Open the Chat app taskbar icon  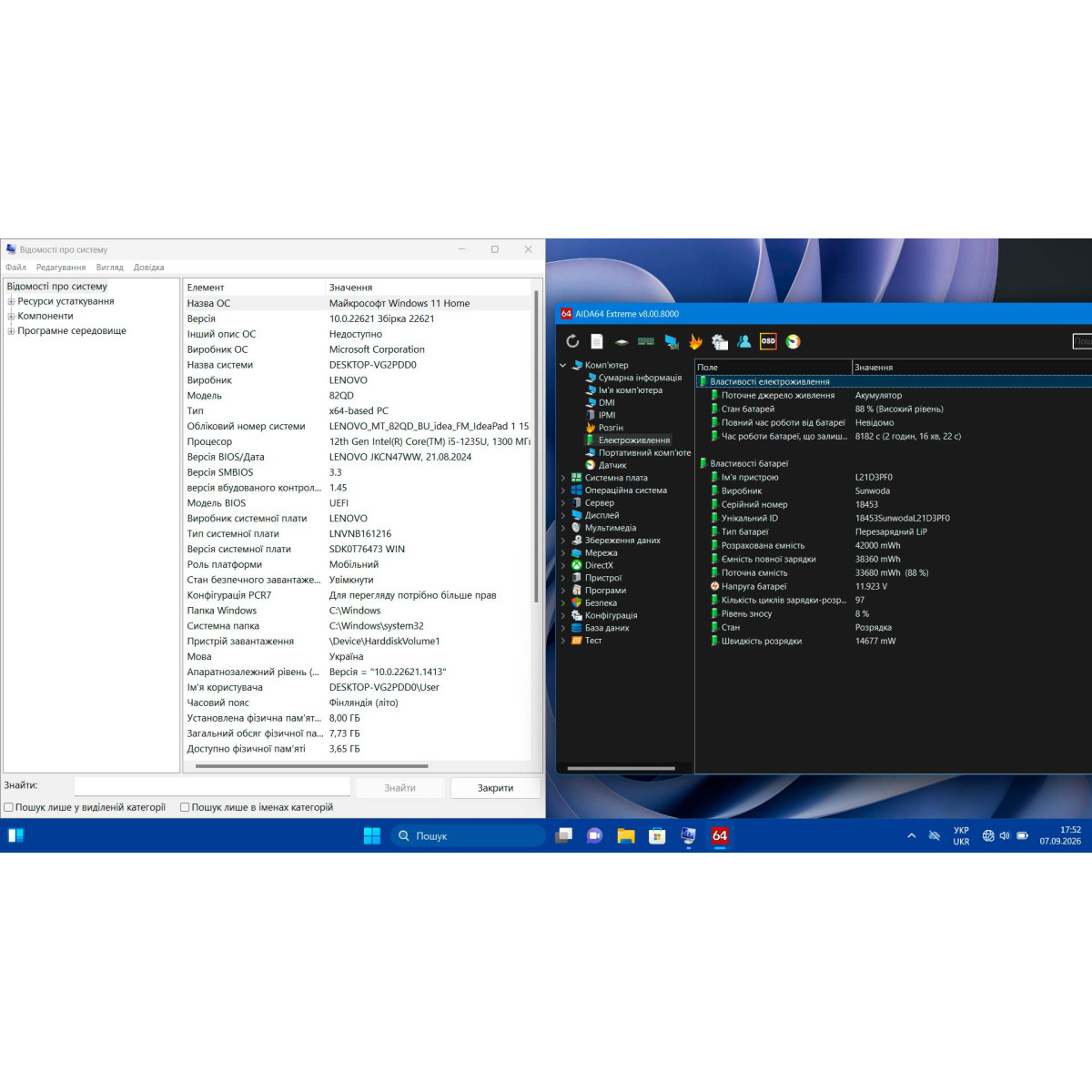[595, 835]
